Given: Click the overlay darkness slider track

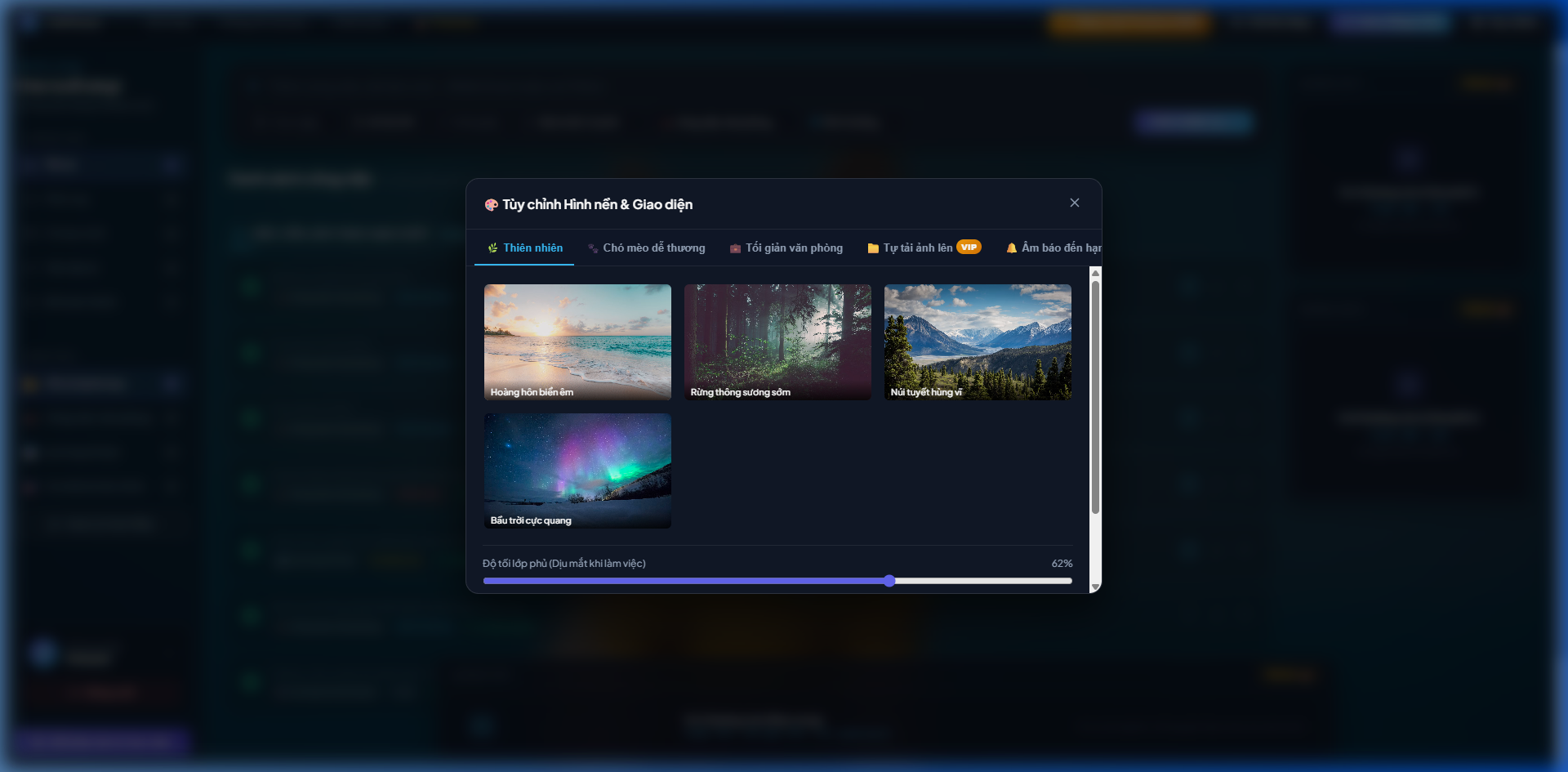Looking at the screenshot, I should click(777, 581).
